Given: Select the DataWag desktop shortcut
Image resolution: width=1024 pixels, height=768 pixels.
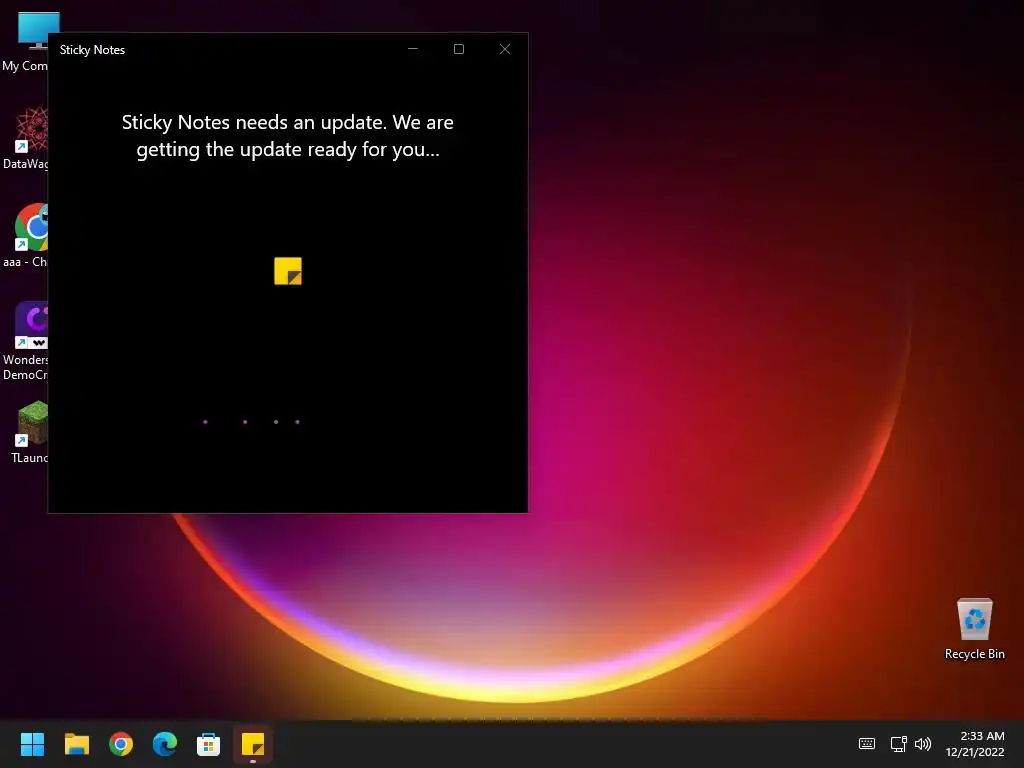Looking at the screenshot, I should [x=25, y=138].
